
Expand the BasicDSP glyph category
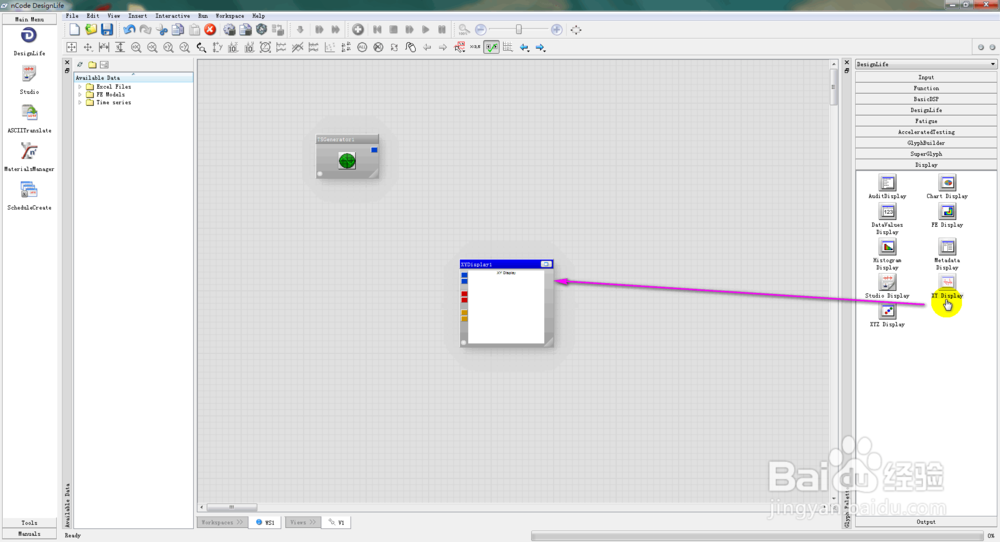click(x=926, y=99)
